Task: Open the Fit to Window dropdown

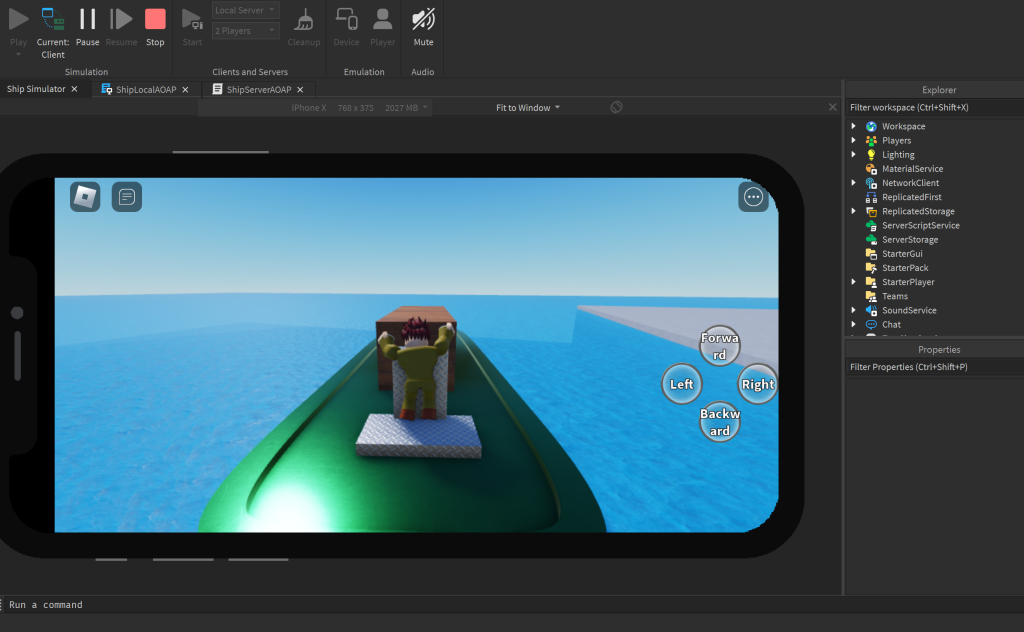Action: [528, 107]
